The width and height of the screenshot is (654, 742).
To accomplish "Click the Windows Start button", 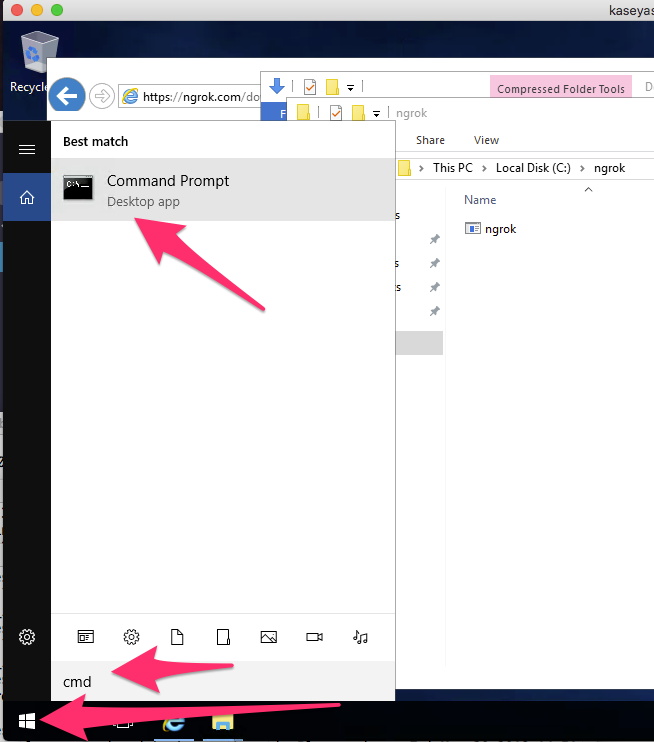I will (27, 722).
